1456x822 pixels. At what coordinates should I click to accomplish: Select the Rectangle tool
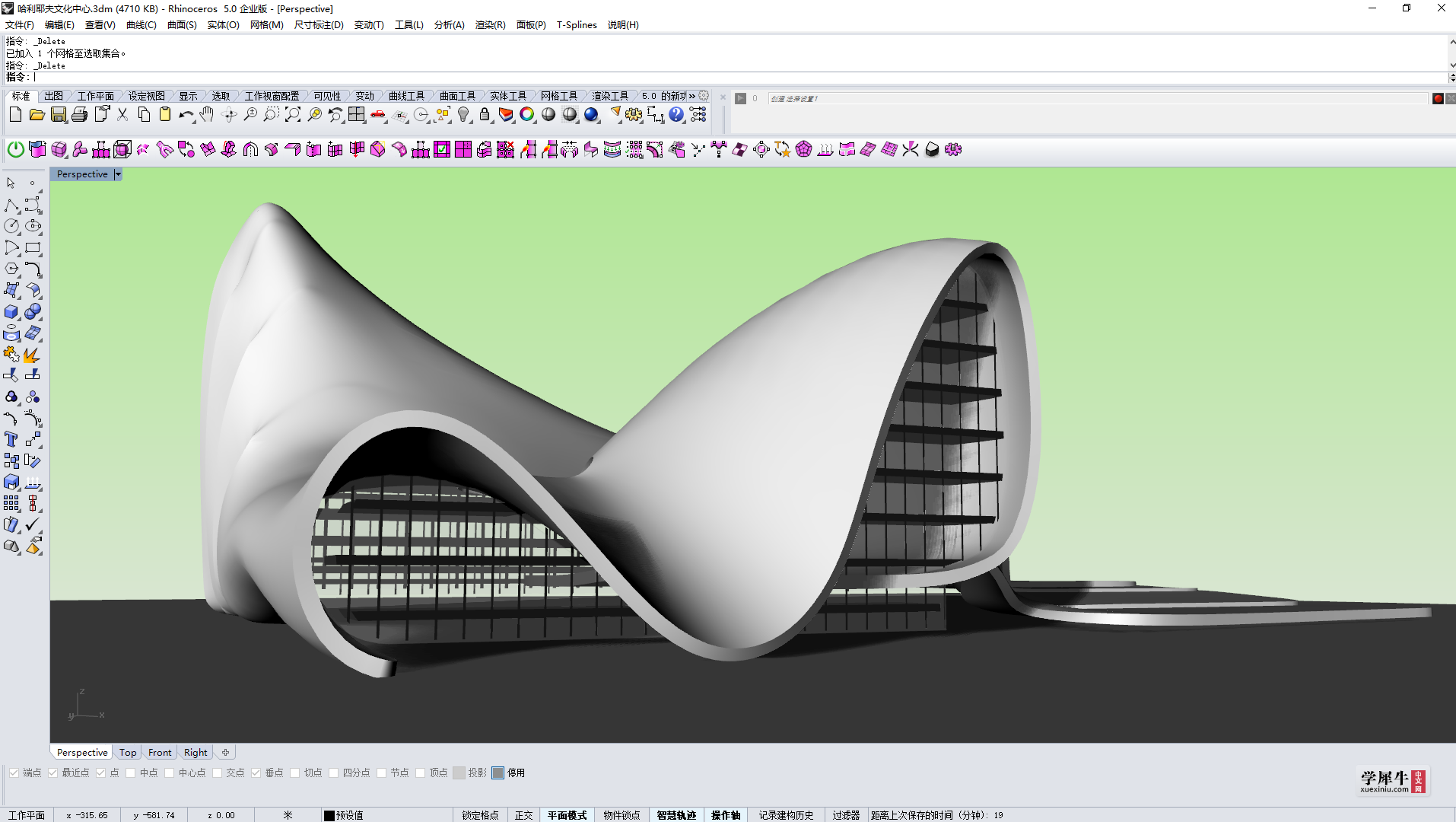pos(33,248)
